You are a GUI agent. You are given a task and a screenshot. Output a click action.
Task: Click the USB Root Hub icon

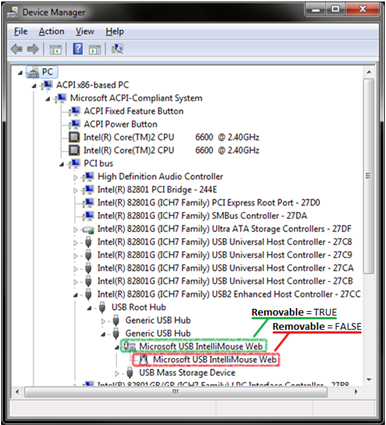point(102,307)
